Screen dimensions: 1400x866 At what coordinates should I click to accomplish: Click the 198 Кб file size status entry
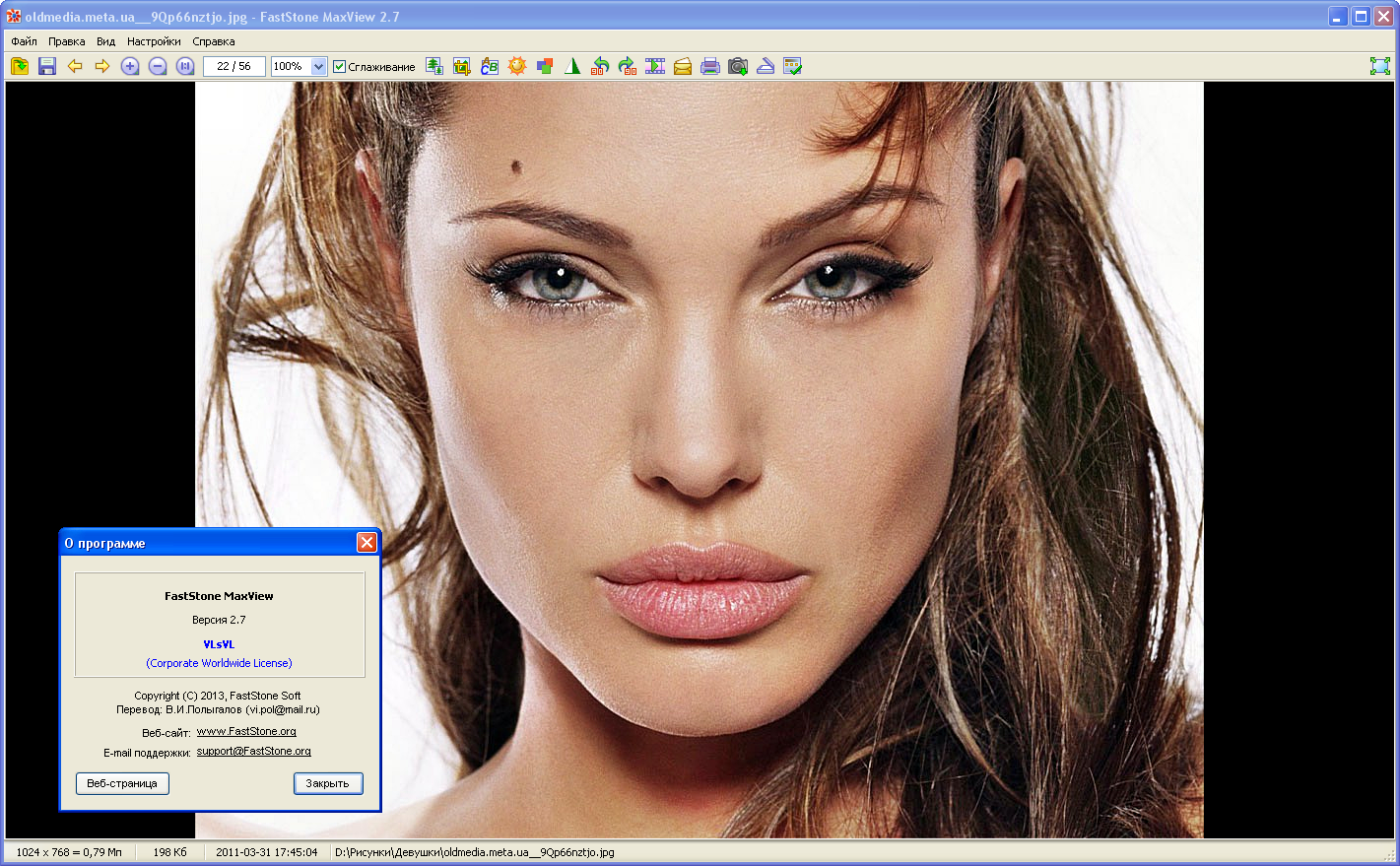(x=169, y=852)
